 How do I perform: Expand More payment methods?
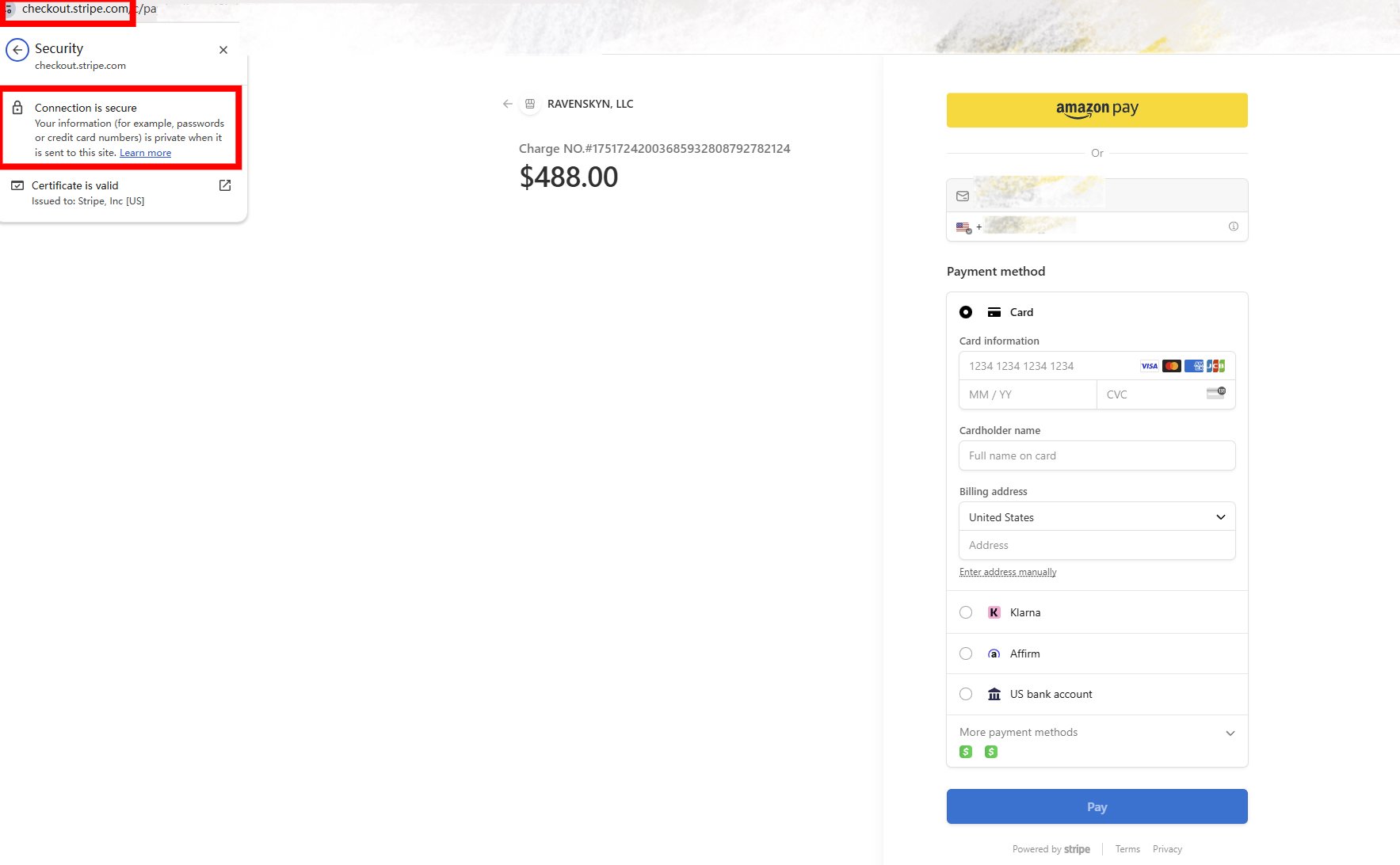pos(1097,733)
